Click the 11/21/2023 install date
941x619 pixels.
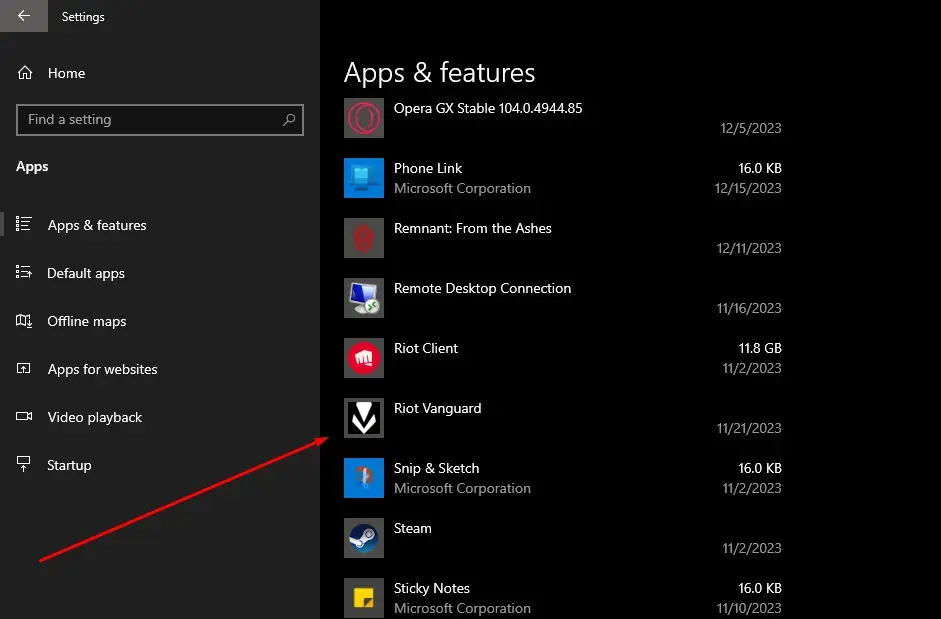tap(749, 428)
